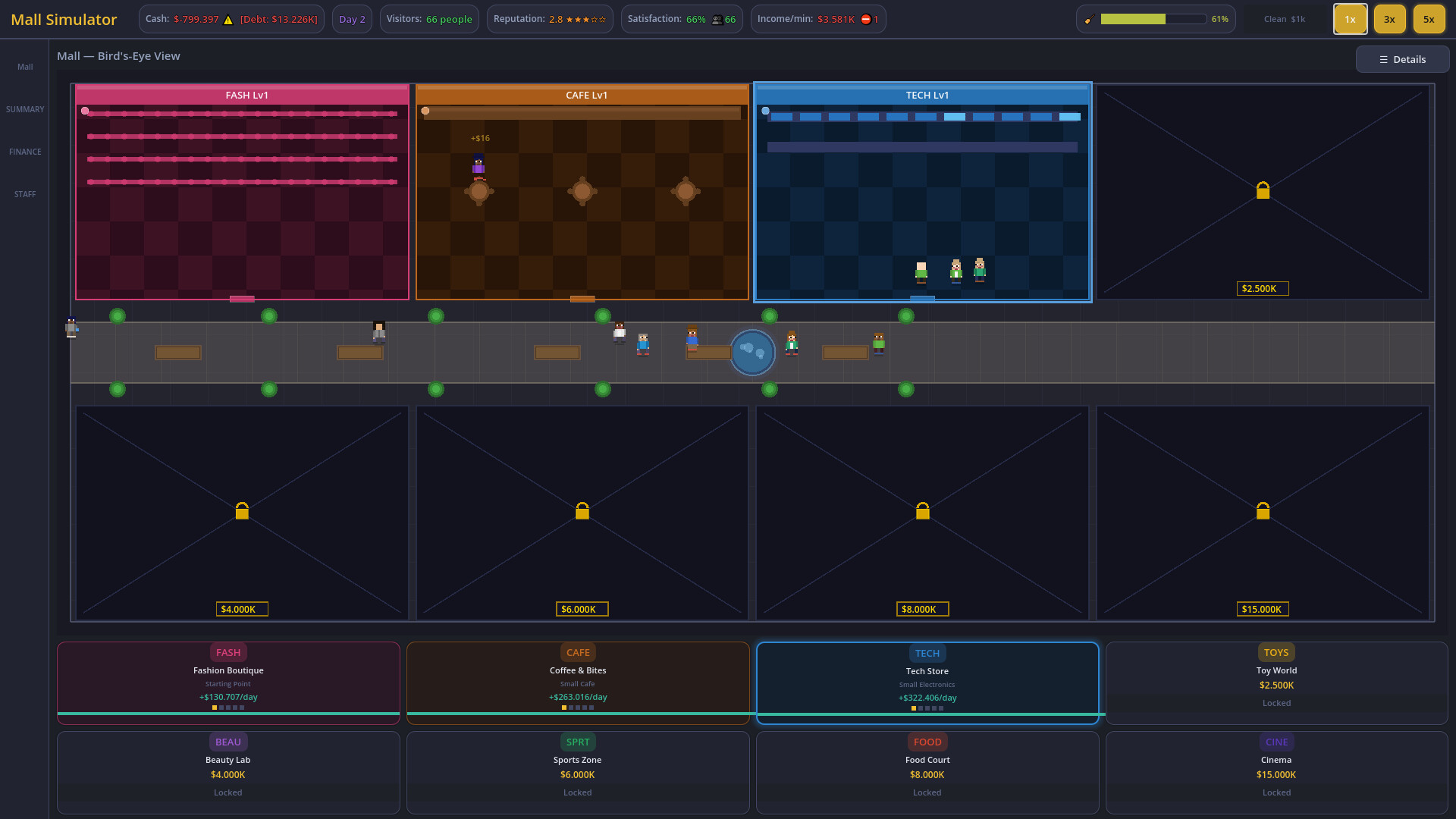Click the first bench in the corridor

[178, 353]
